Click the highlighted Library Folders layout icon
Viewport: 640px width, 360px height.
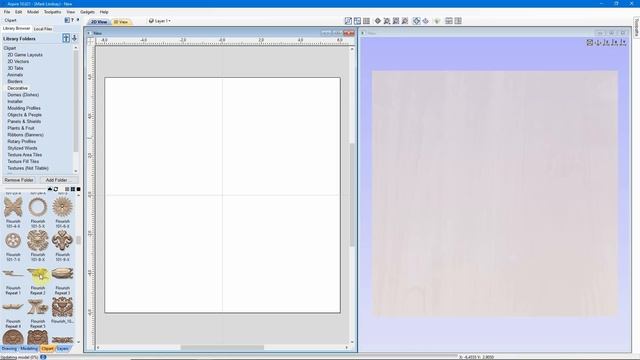point(66,38)
